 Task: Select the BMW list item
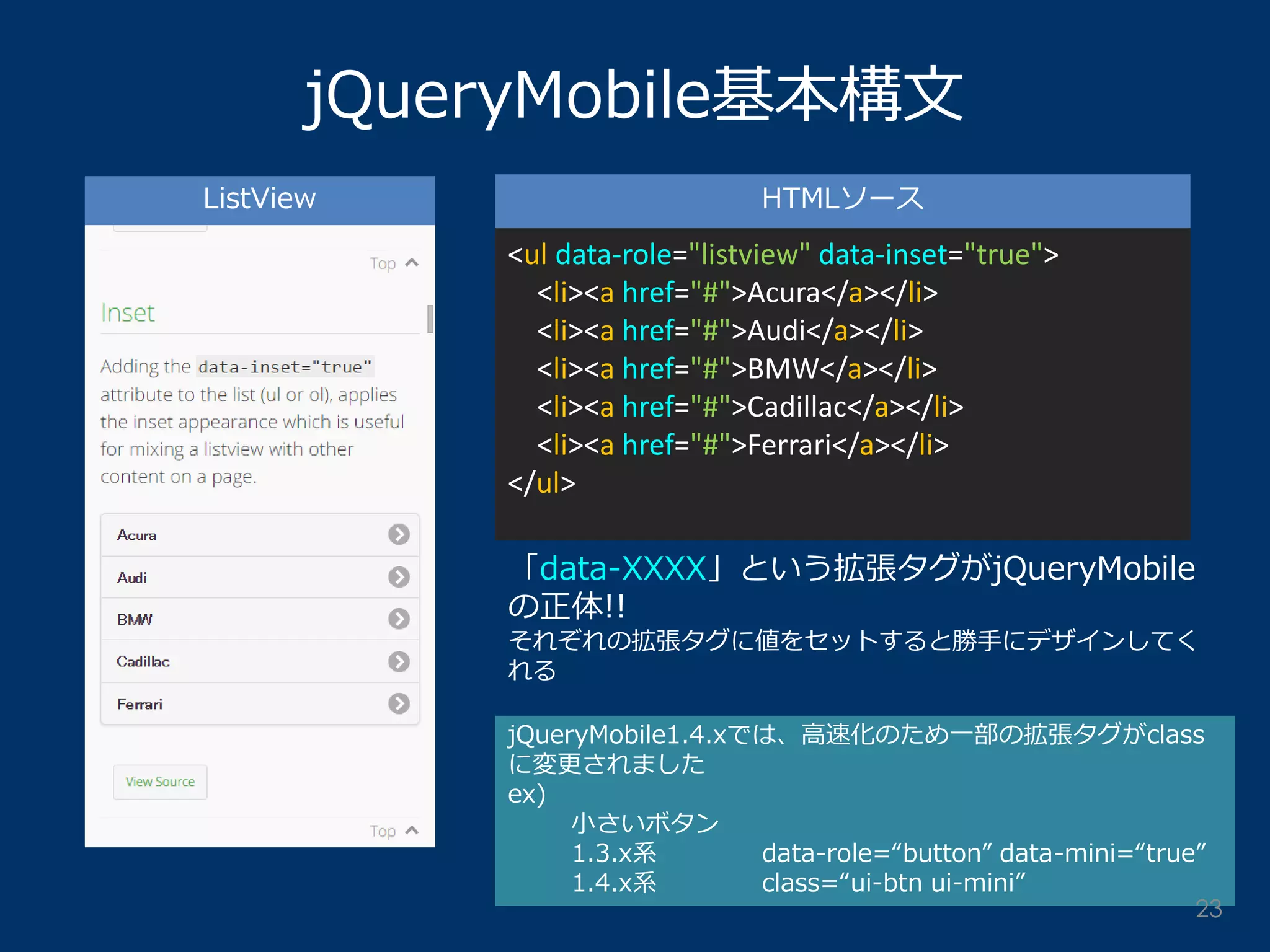coord(260,619)
